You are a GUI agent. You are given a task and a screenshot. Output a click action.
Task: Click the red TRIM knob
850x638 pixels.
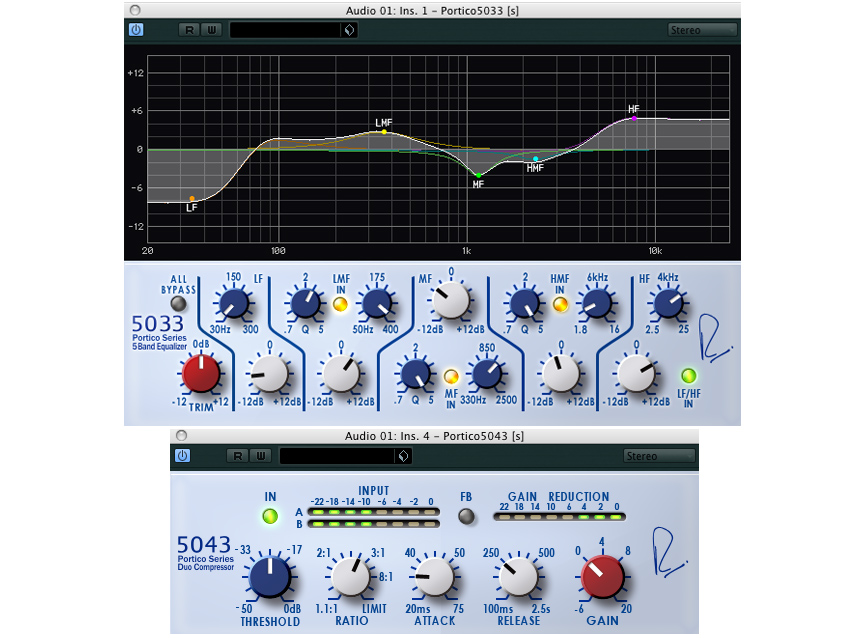(x=201, y=373)
